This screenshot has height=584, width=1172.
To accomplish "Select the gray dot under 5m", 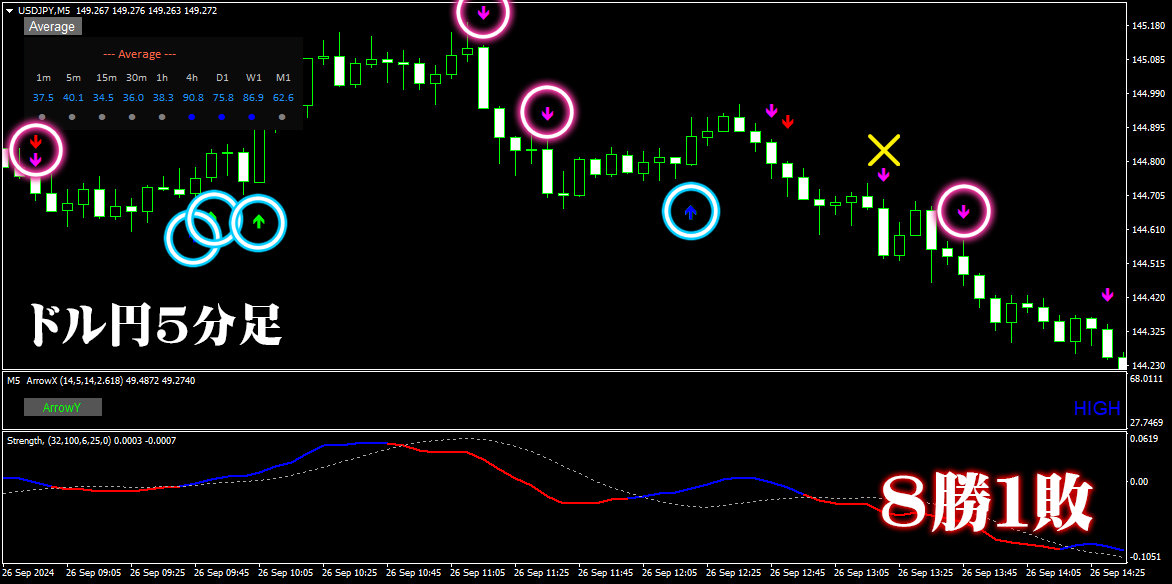I will pyautogui.click(x=73, y=117).
